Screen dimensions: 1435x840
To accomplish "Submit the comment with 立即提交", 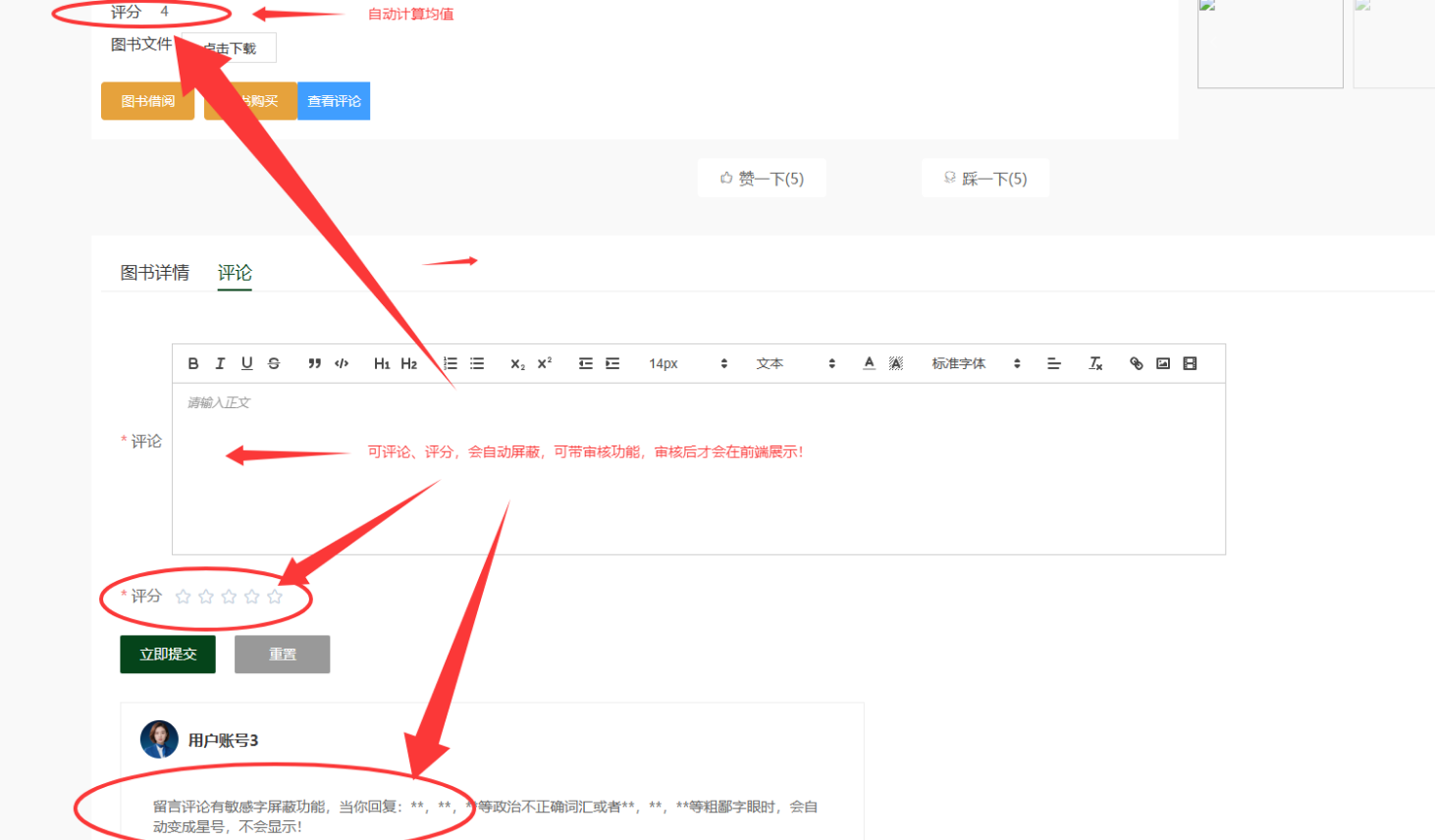I will 168,655.
